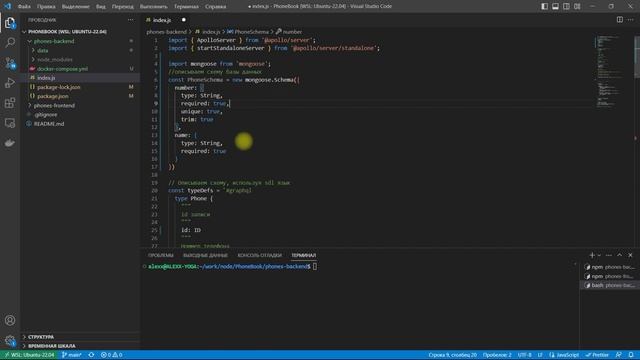
Task: Open the Docker view in the activity bar
Action: (x=10, y=142)
